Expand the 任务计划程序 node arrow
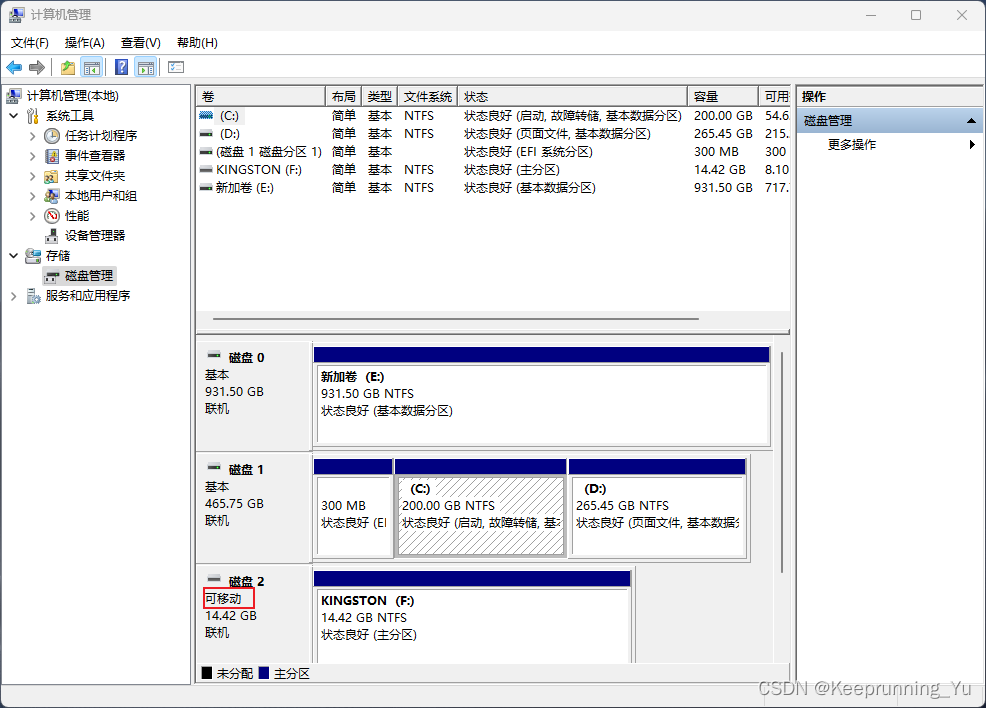 pyautogui.click(x=33, y=136)
